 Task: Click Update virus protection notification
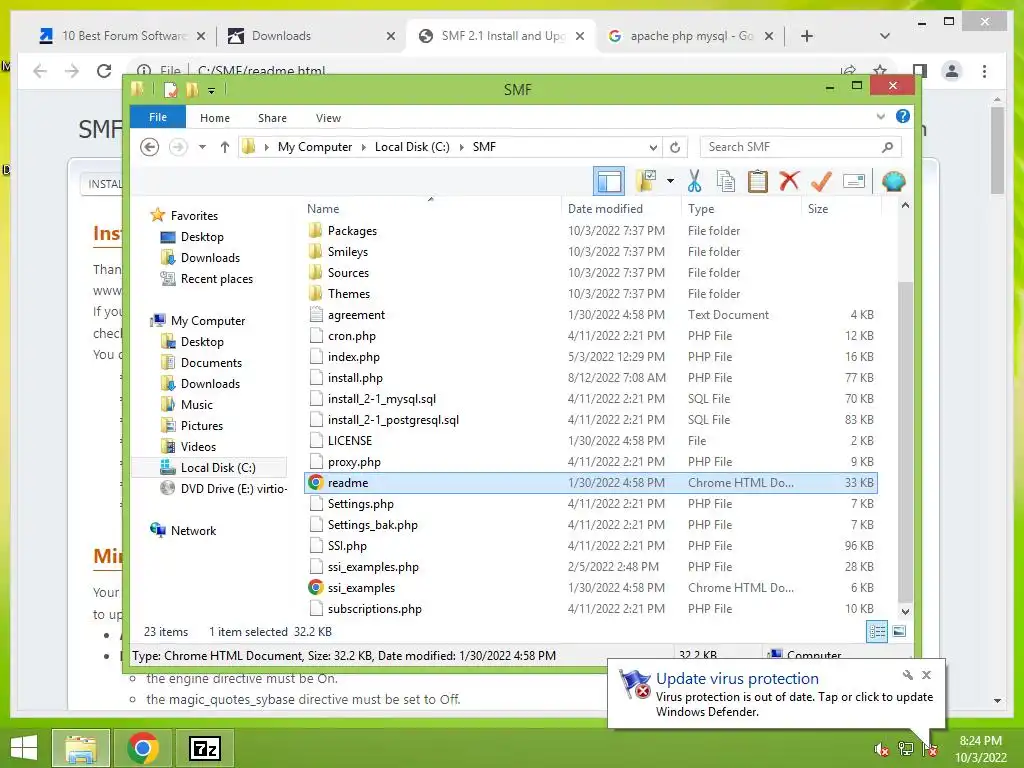pyautogui.click(x=776, y=694)
